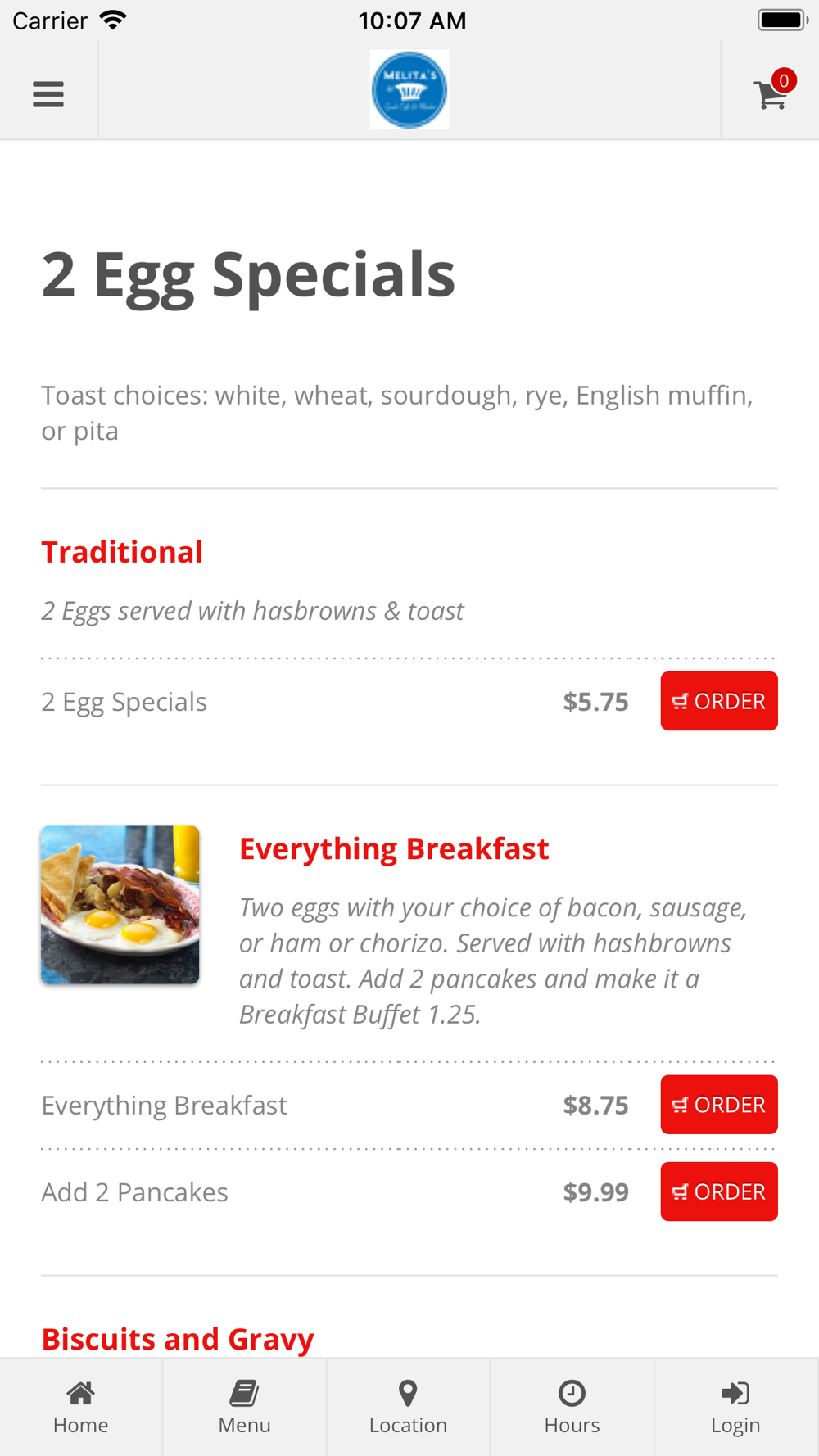Select the Everything Breakfast item row label
This screenshot has width=819, height=1456.
pyautogui.click(x=164, y=1106)
